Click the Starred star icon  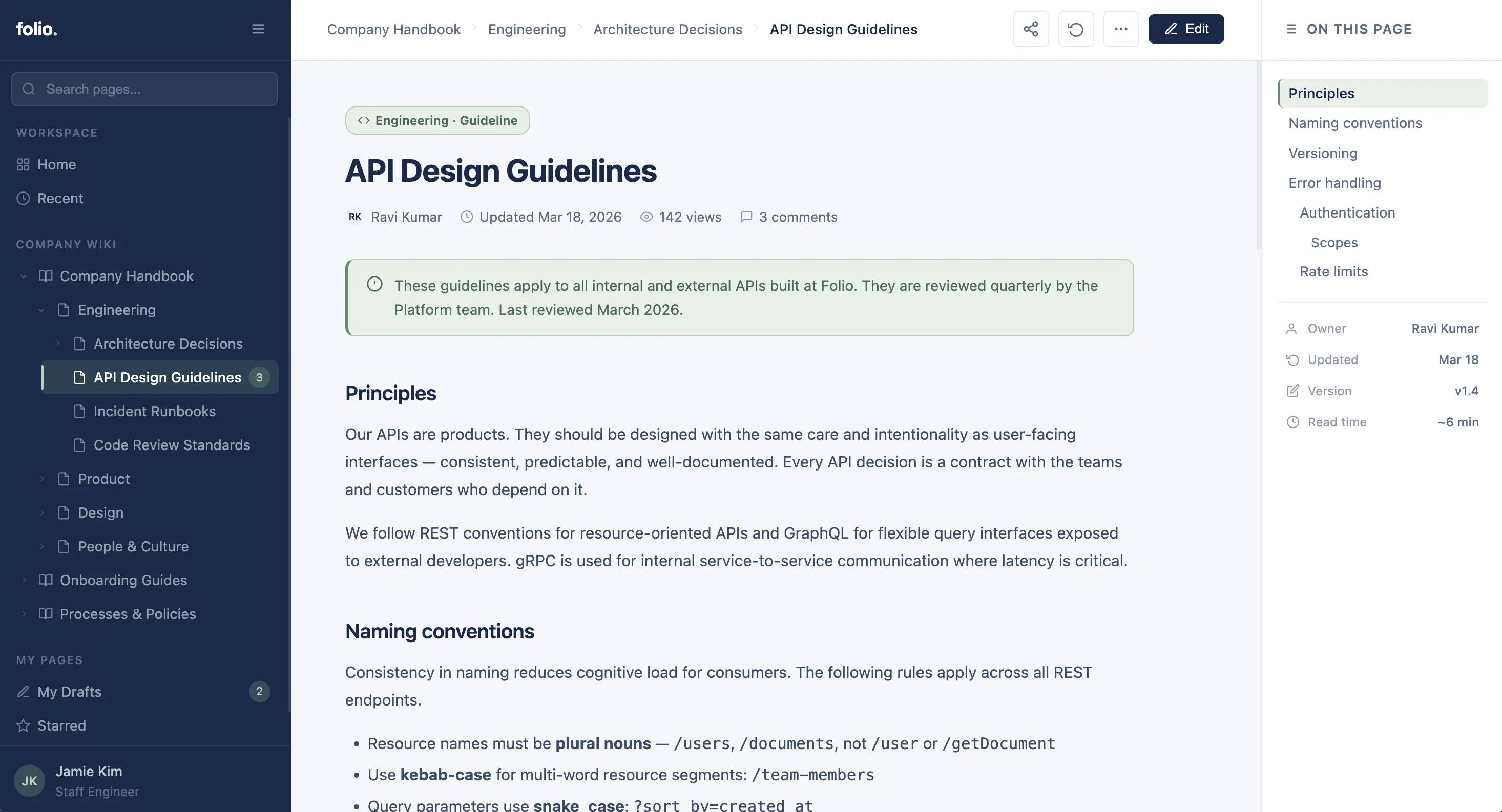click(24, 725)
